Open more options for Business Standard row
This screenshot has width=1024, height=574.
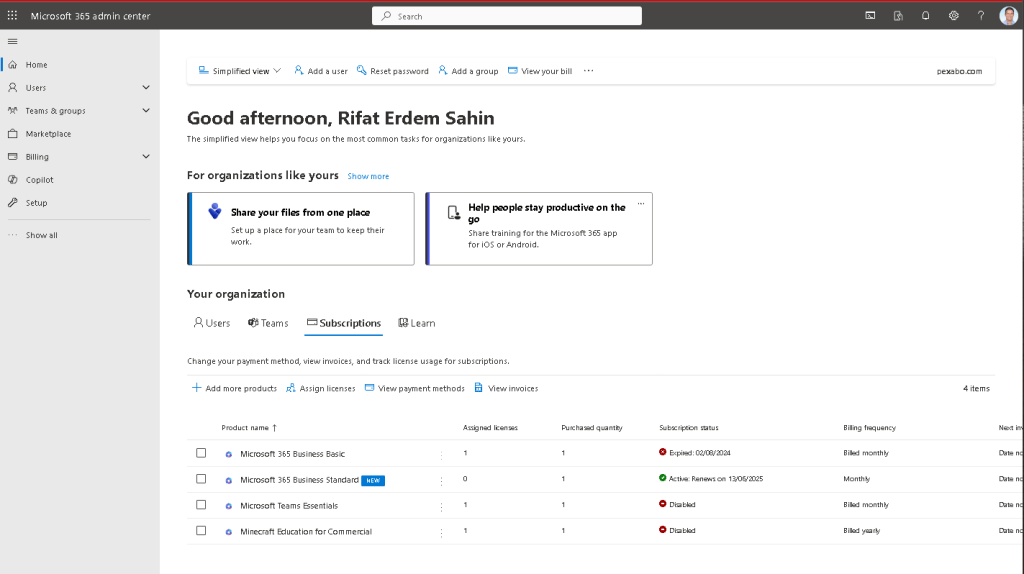441,481
